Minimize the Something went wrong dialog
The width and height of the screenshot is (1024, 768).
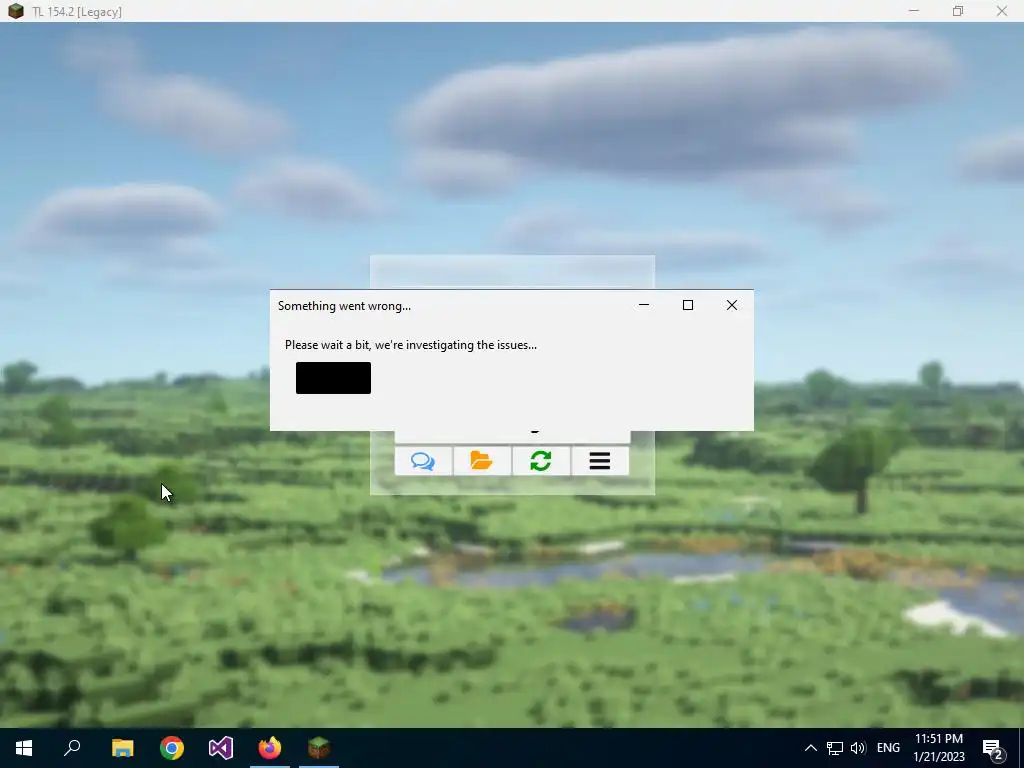(x=644, y=305)
